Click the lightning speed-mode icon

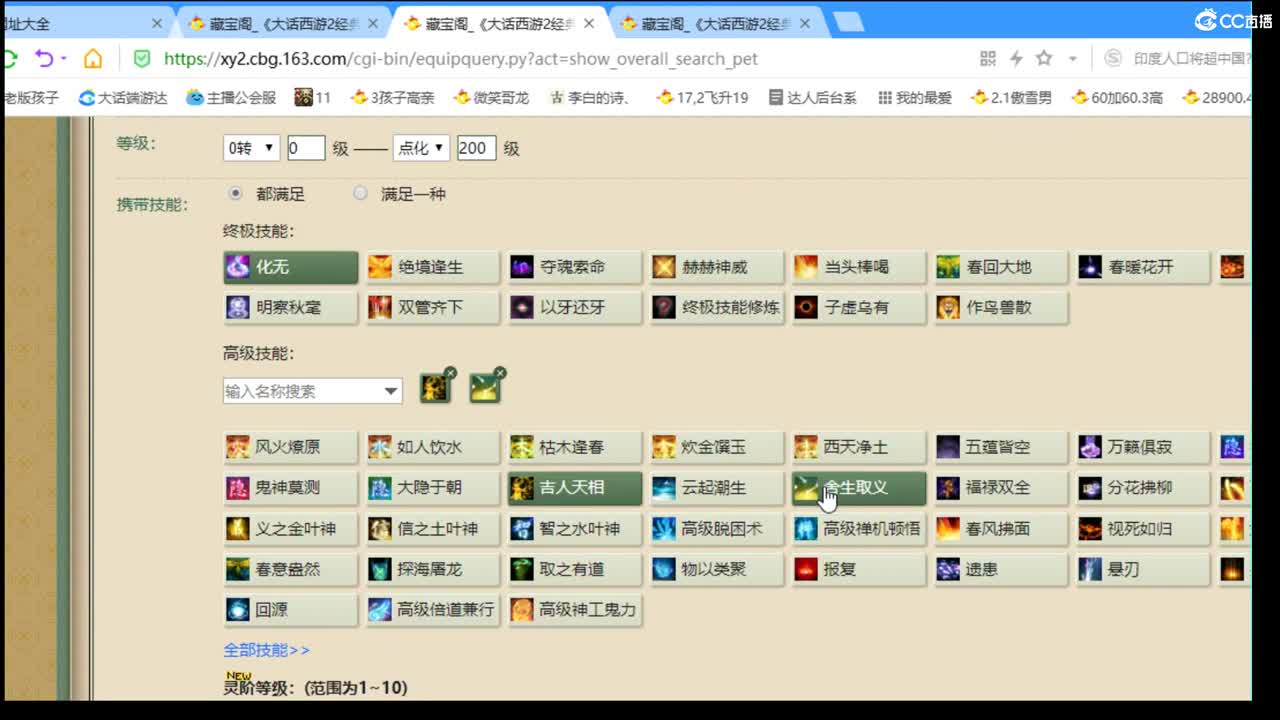click(x=1016, y=59)
